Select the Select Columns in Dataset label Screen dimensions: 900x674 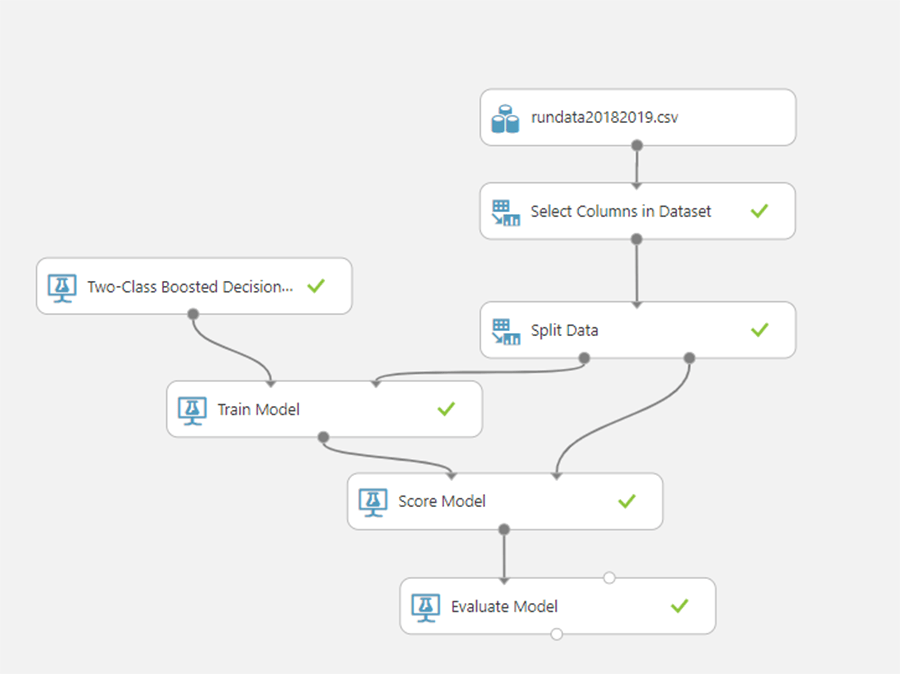620,211
